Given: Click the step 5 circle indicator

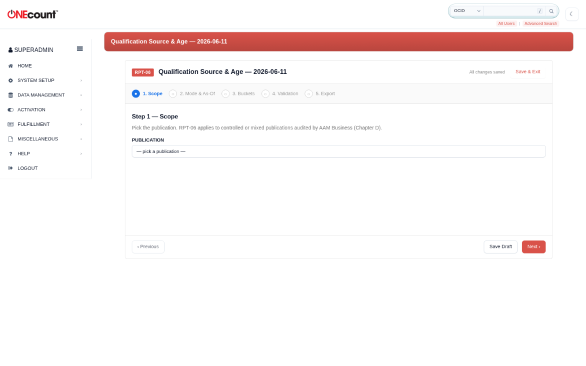Looking at the screenshot, I should 308,93.
